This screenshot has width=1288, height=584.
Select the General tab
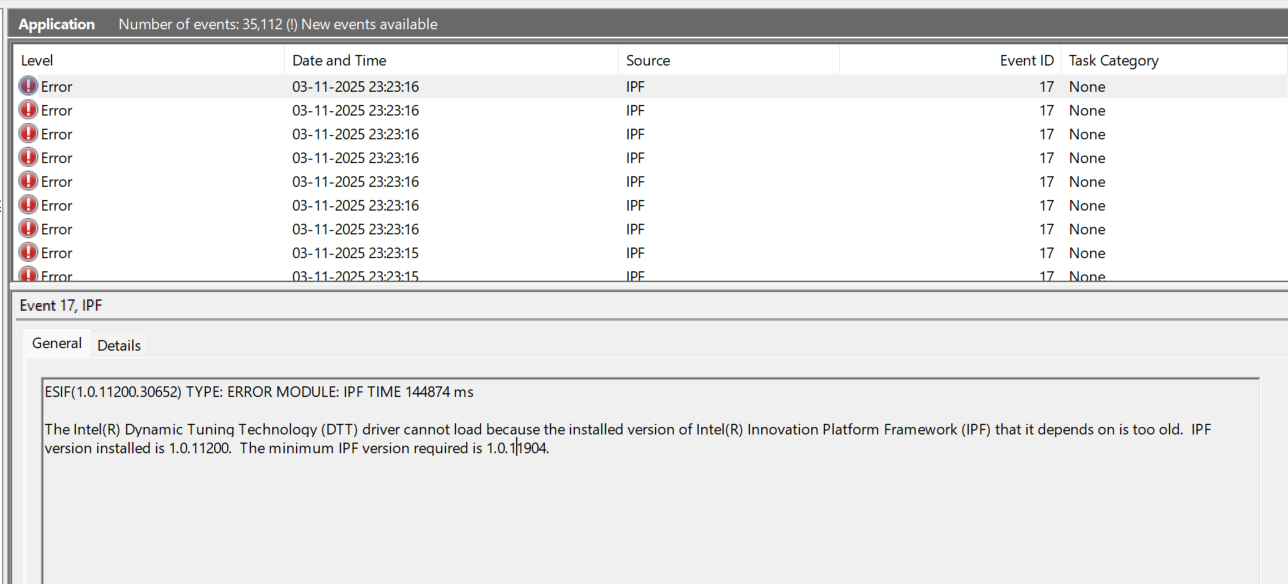(x=57, y=343)
